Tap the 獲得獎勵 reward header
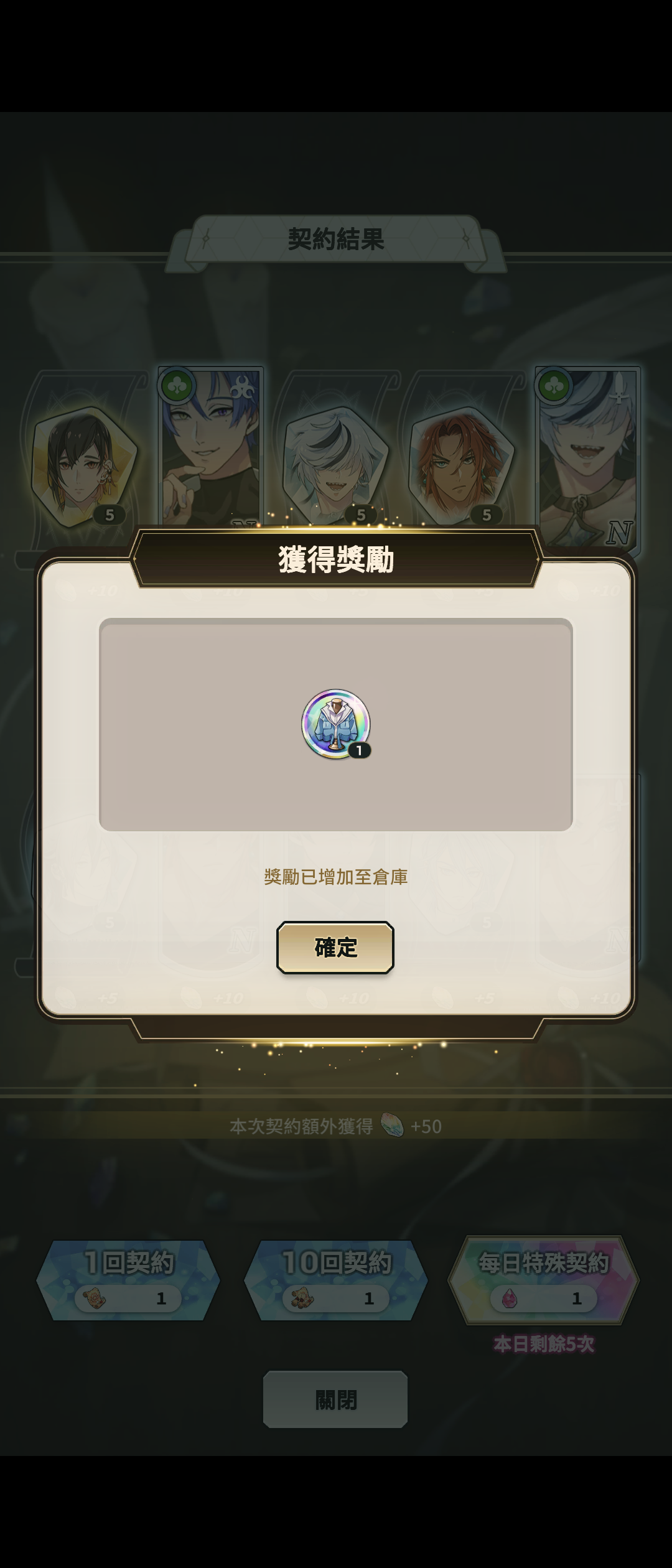The height and width of the screenshot is (1568, 672). click(x=336, y=559)
